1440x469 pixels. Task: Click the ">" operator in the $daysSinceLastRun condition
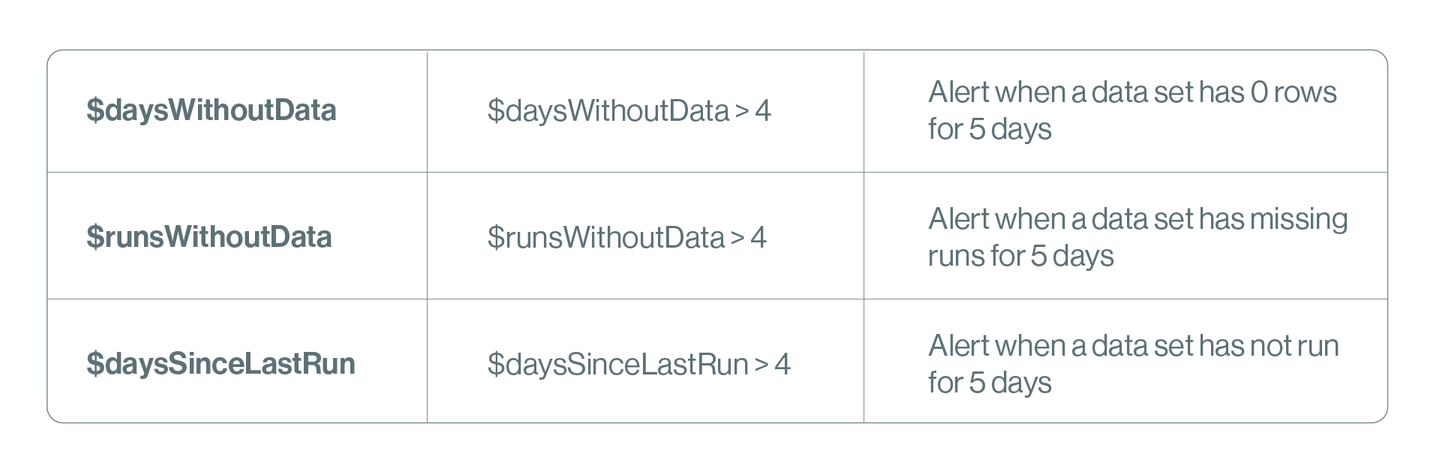point(761,364)
